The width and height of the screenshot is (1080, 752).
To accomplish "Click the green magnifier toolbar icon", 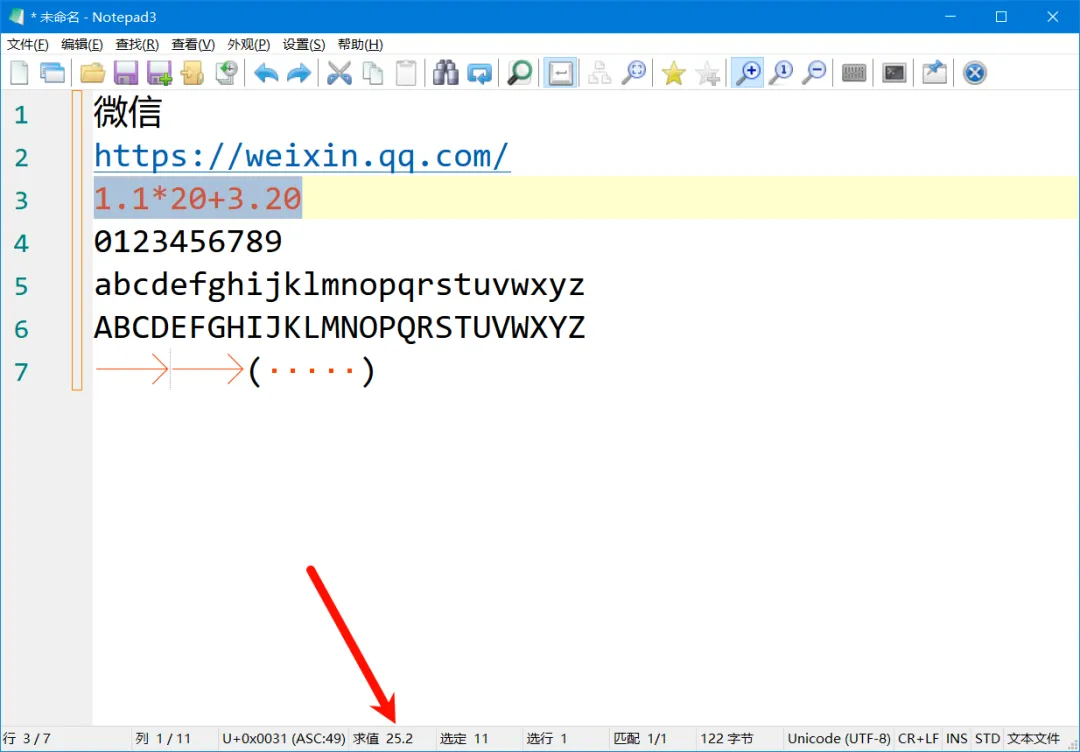I will tap(519, 73).
